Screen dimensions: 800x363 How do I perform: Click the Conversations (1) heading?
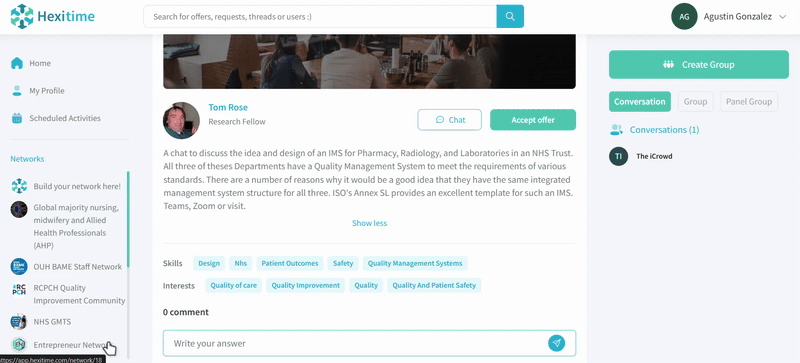pyautogui.click(x=664, y=130)
